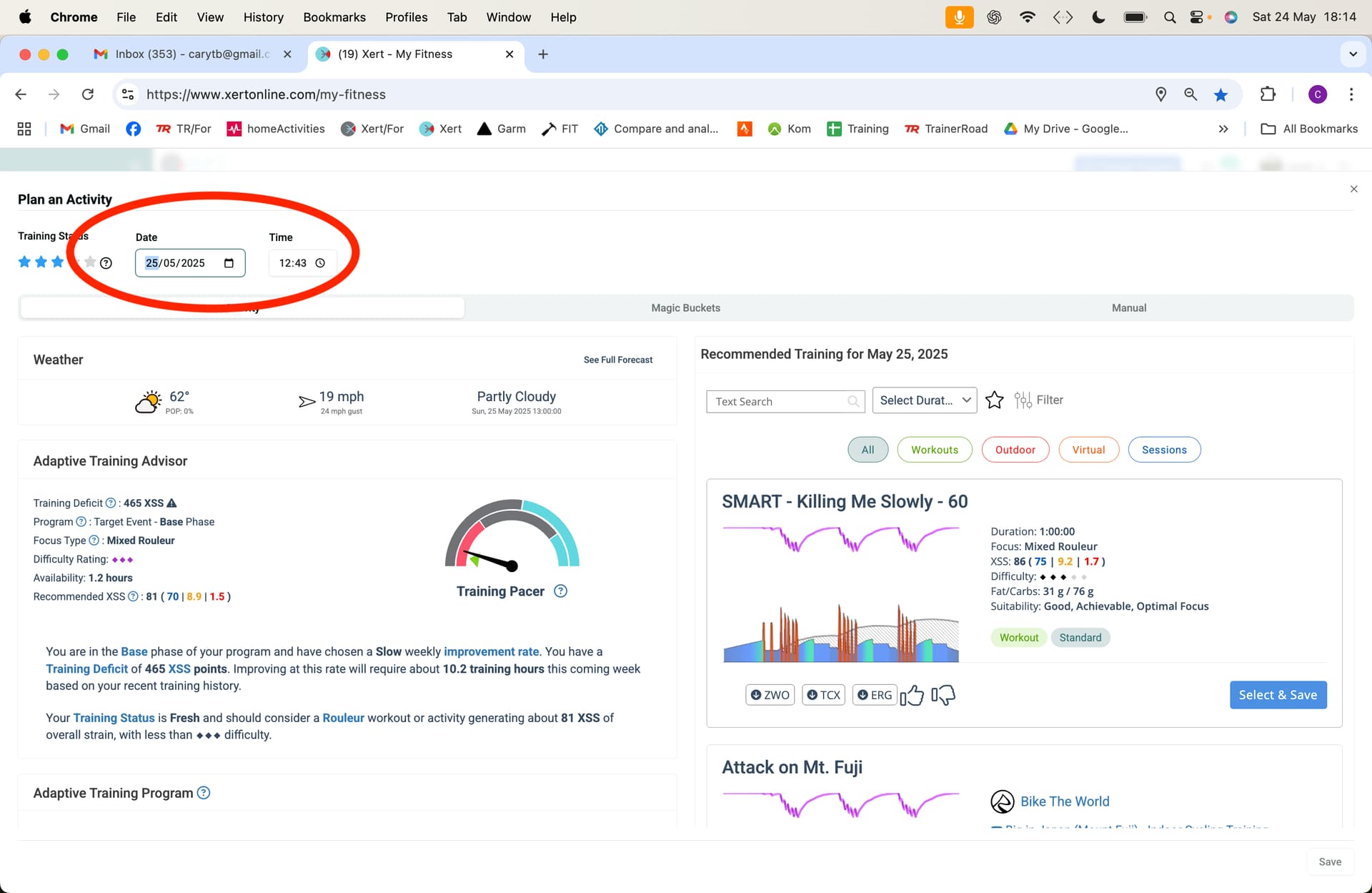Open a new browser tab
Image resolution: width=1372 pixels, height=893 pixels.
click(543, 54)
